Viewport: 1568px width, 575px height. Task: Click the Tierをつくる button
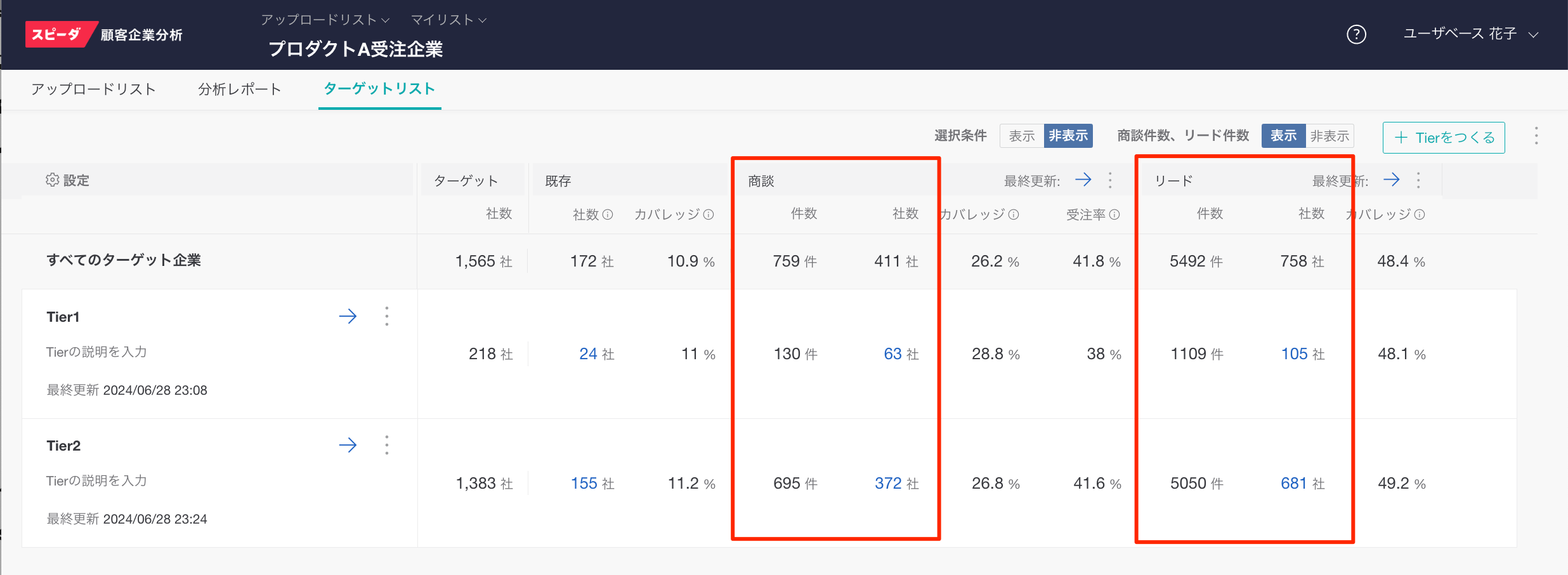(x=1444, y=138)
